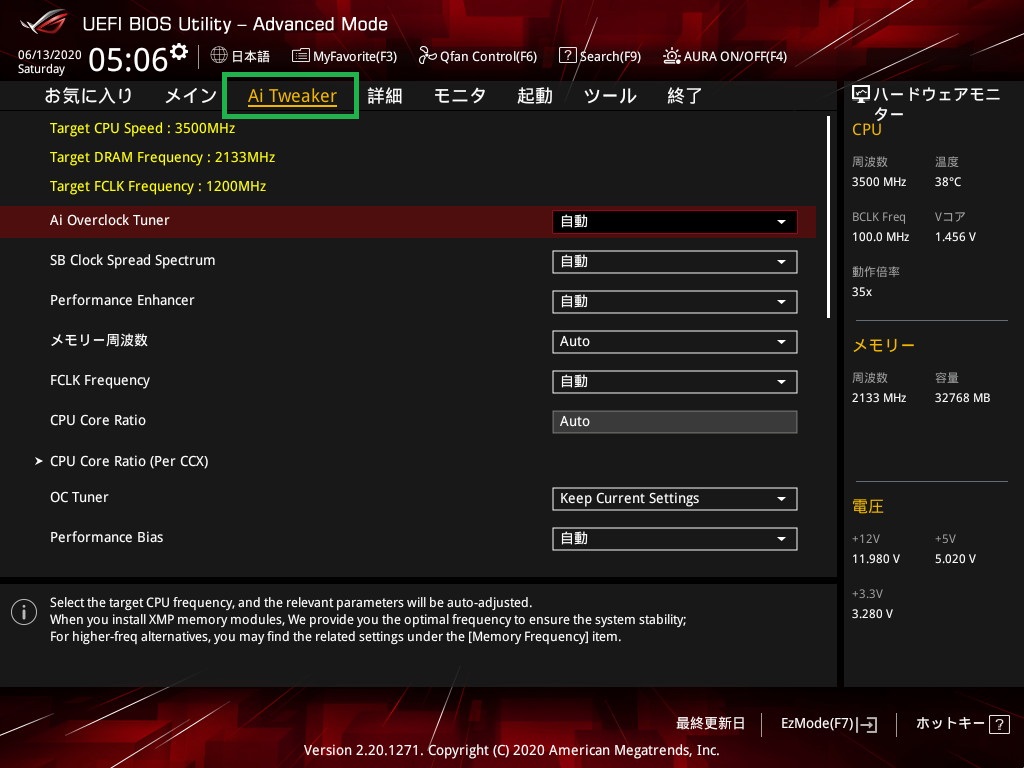This screenshot has width=1024, height=768.
Task: Click ホットキー button
Action: (x=963, y=724)
